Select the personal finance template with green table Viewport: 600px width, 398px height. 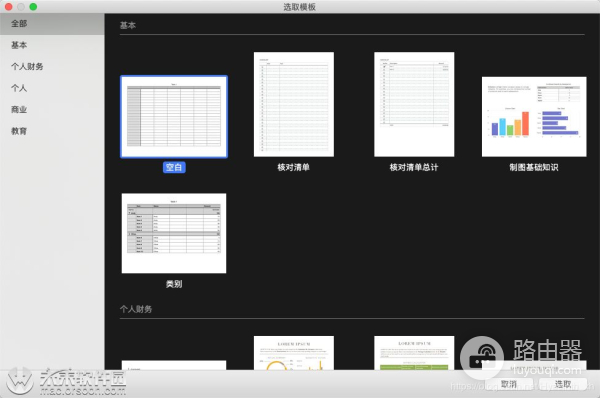(414, 353)
